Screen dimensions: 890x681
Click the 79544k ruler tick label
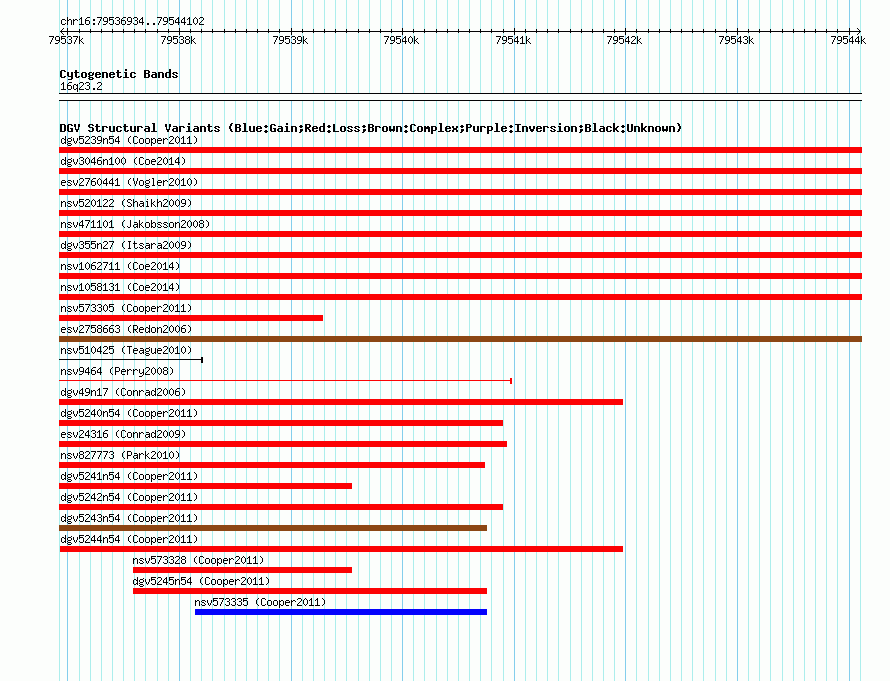click(x=848, y=40)
